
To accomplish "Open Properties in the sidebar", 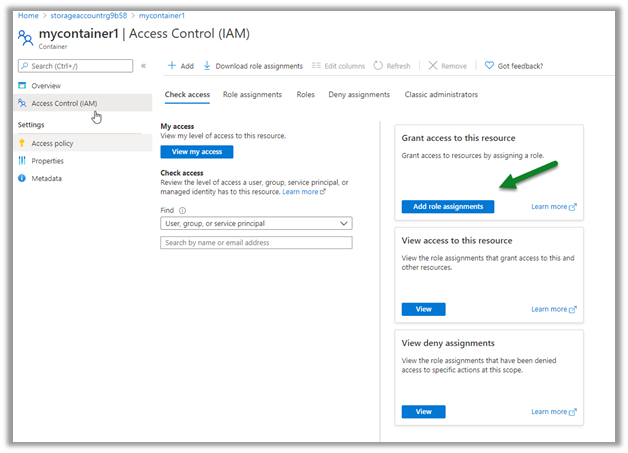I will [47, 161].
